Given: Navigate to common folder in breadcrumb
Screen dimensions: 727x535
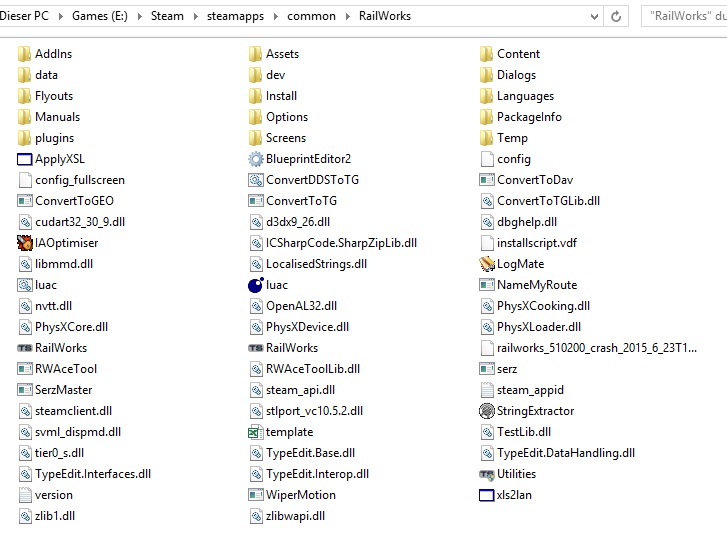Looking at the screenshot, I should tap(311, 16).
